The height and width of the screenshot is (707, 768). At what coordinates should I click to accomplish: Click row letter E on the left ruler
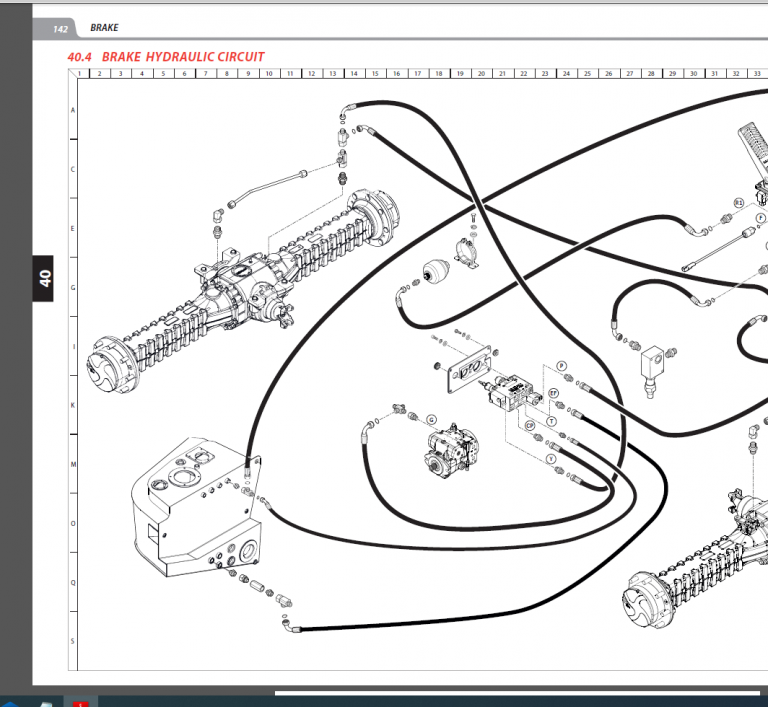coord(73,228)
